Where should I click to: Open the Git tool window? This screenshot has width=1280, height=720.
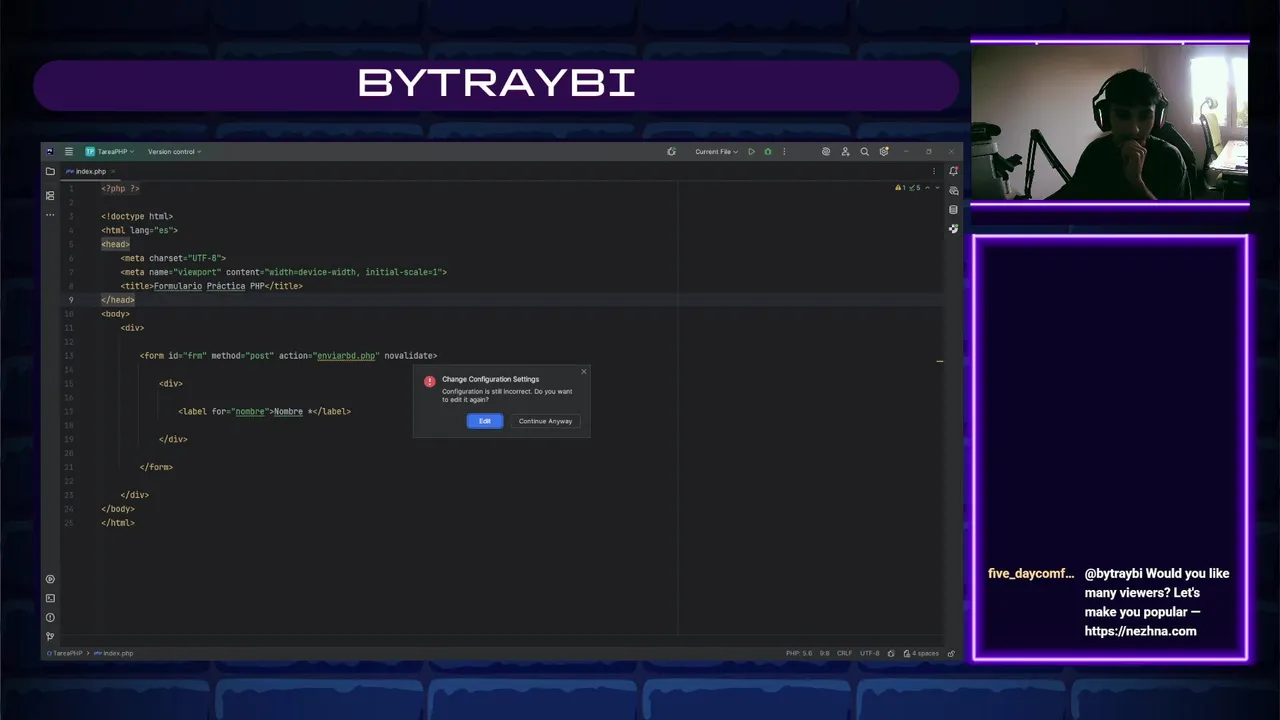pos(50,636)
